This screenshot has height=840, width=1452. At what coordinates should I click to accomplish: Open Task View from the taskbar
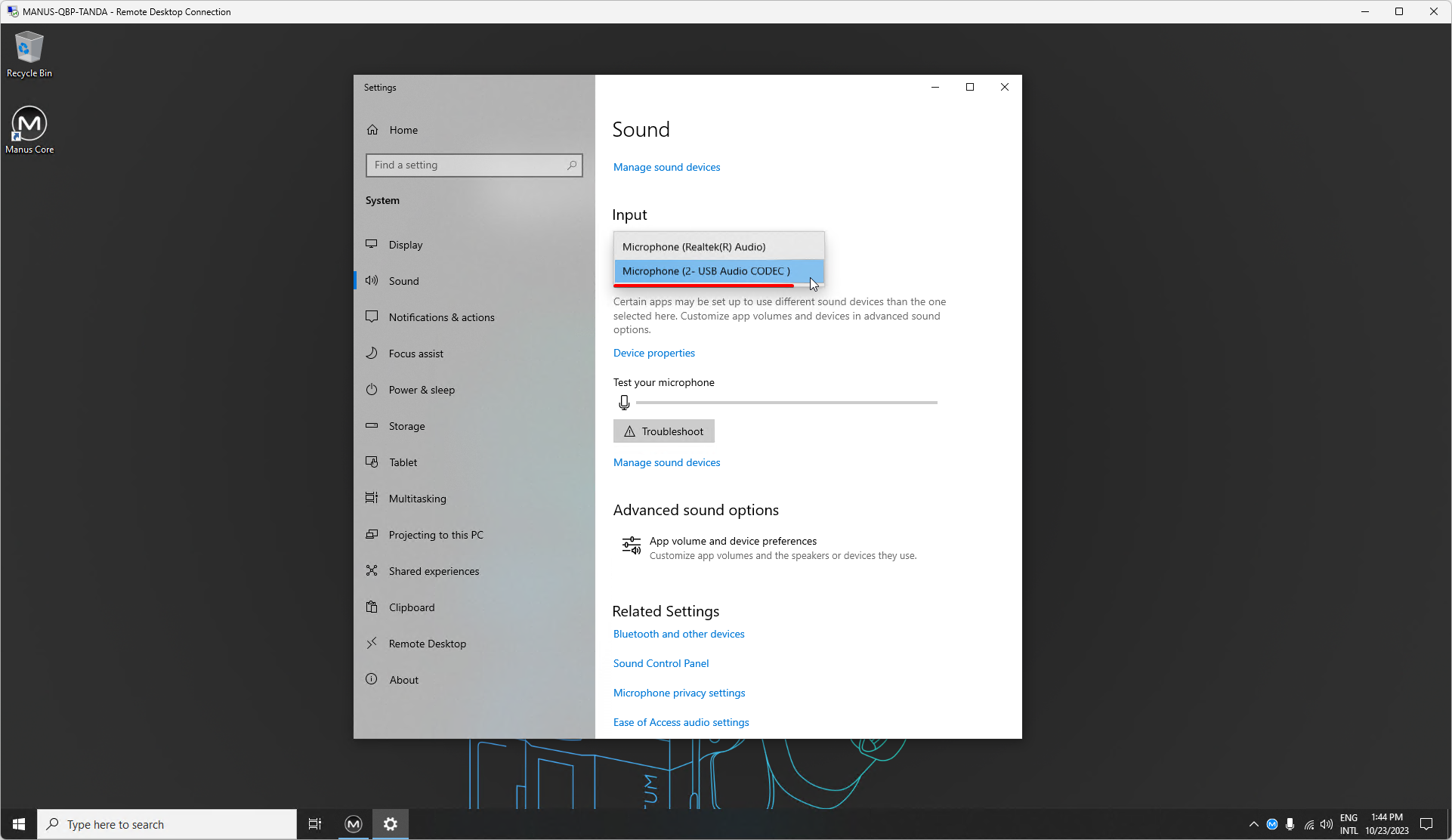(x=315, y=824)
